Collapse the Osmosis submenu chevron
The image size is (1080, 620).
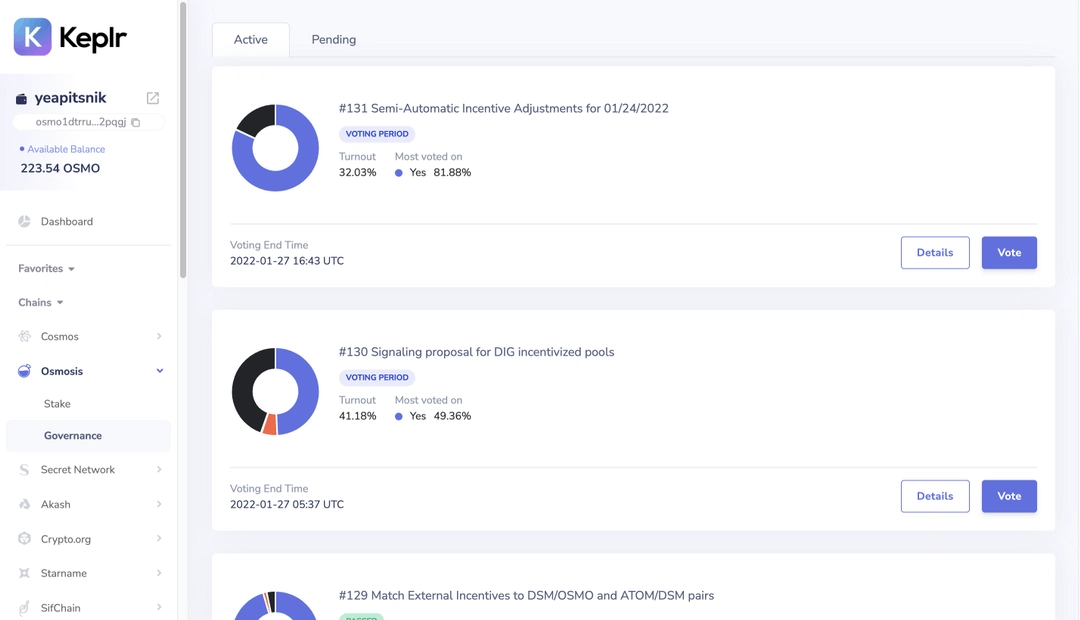click(x=159, y=371)
